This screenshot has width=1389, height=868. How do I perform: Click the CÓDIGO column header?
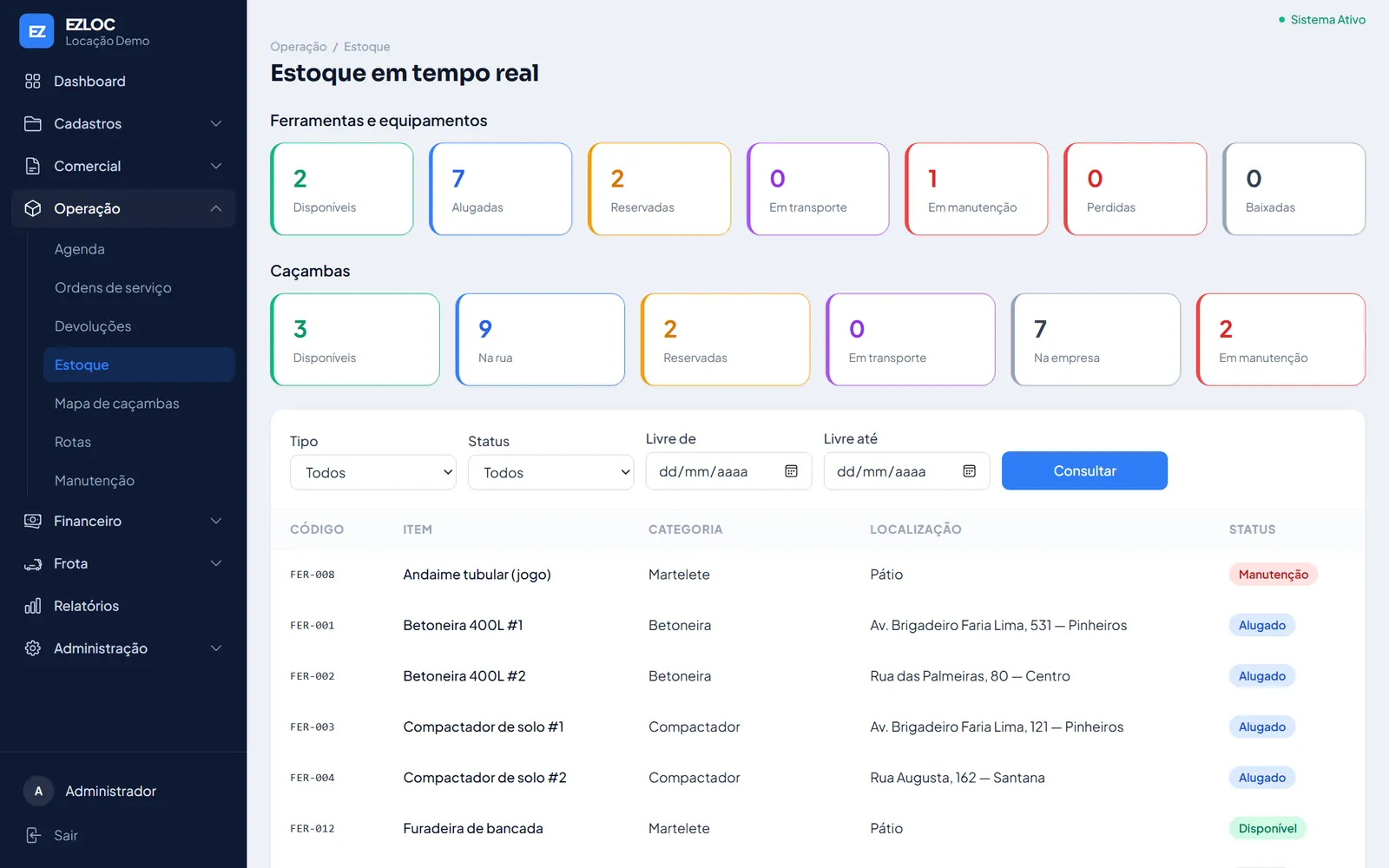pyautogui.click(x=317, y=529)
